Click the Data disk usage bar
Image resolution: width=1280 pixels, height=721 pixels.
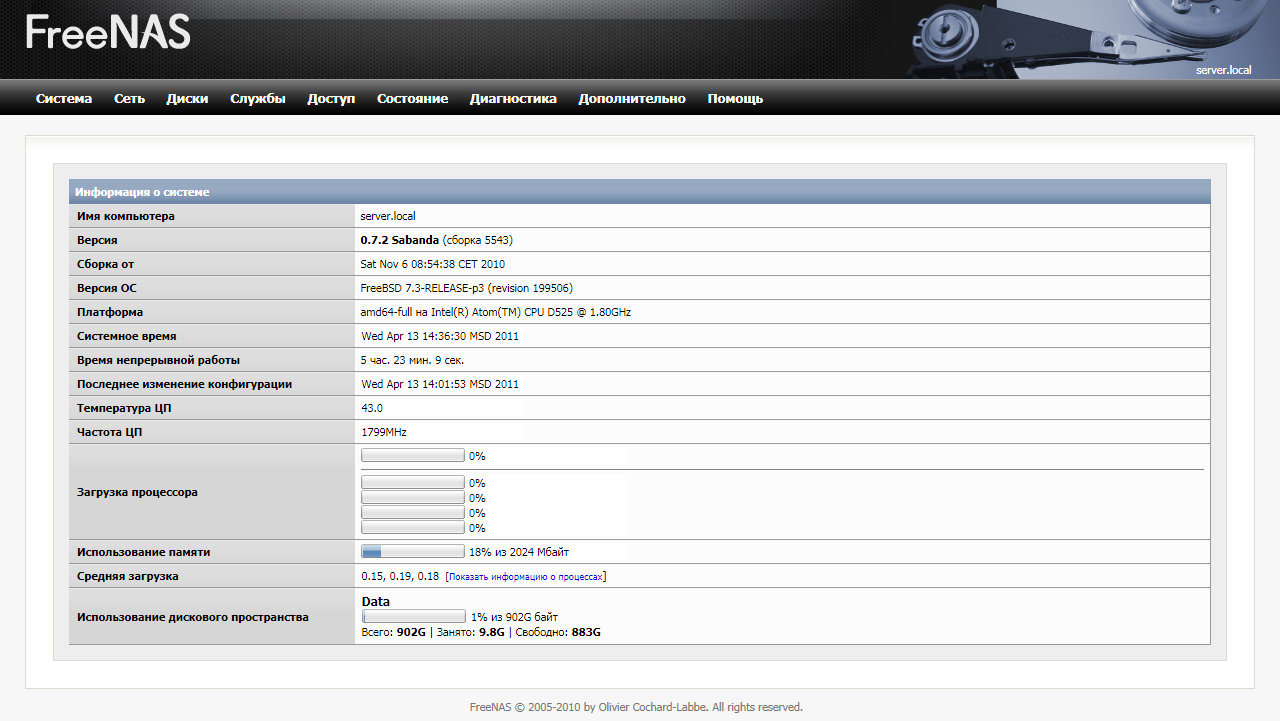[414, 617]
